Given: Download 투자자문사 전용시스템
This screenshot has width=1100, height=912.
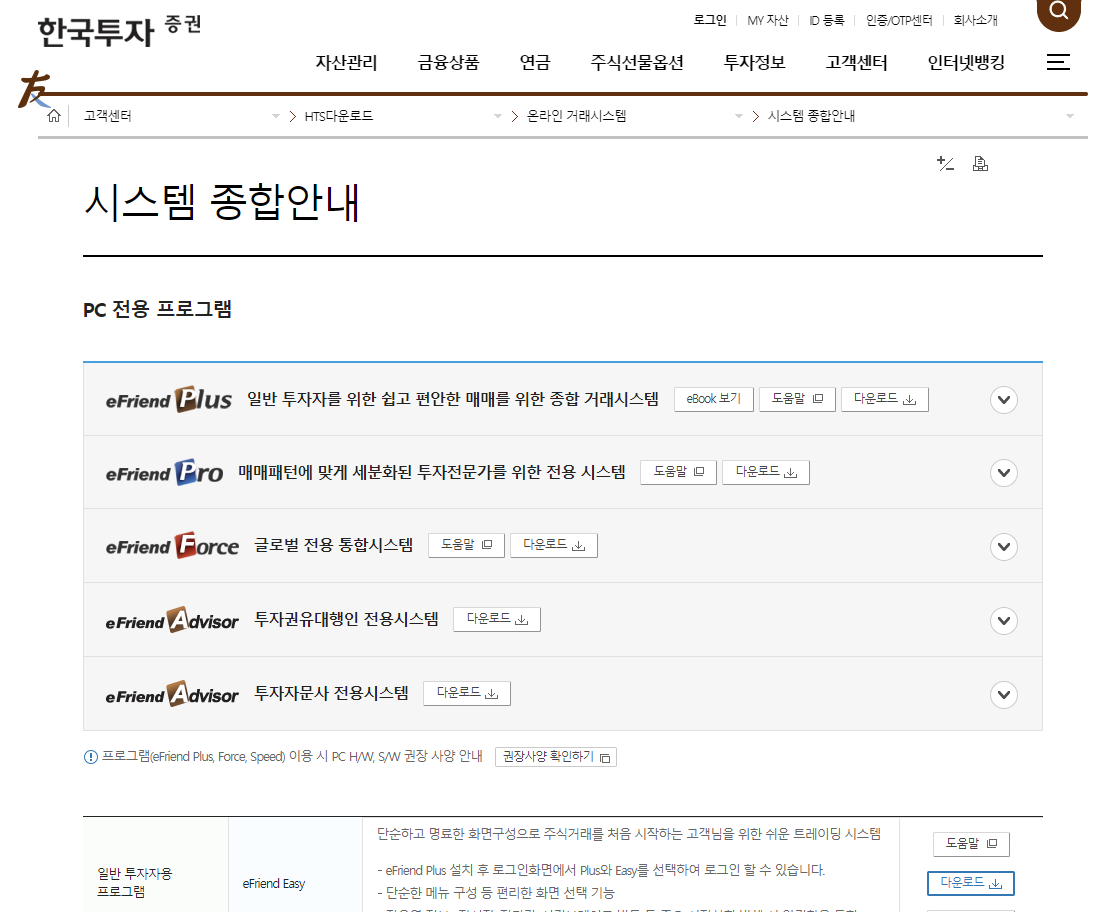Looking at the screenshot, I should coord(467,693).
